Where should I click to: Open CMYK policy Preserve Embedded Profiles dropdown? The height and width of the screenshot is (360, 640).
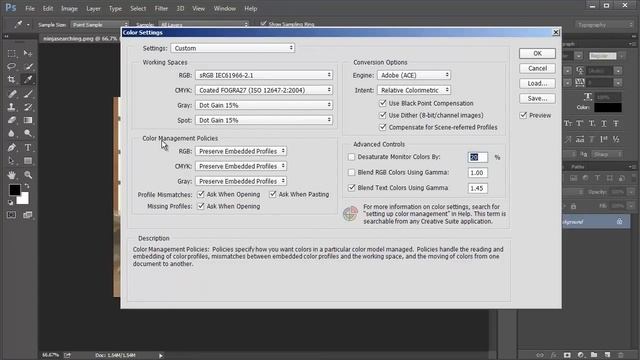[241, 167]
